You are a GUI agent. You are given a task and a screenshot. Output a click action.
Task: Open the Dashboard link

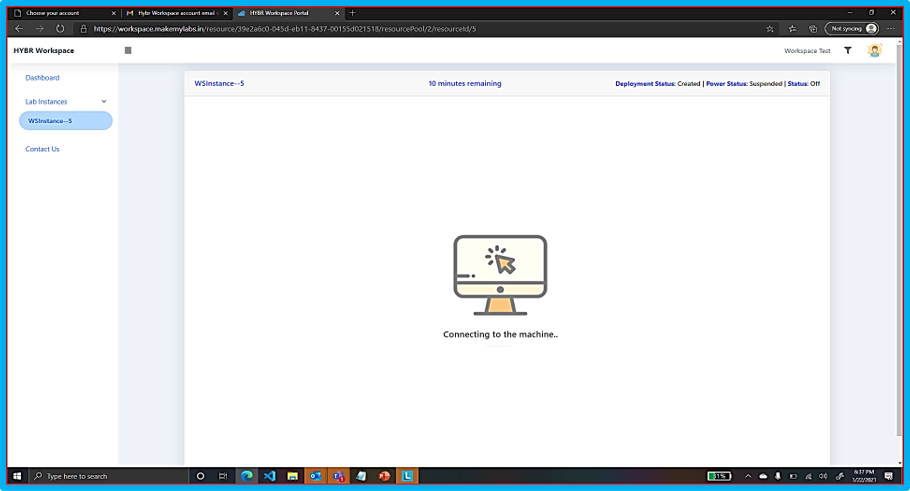tap(42, 78)
